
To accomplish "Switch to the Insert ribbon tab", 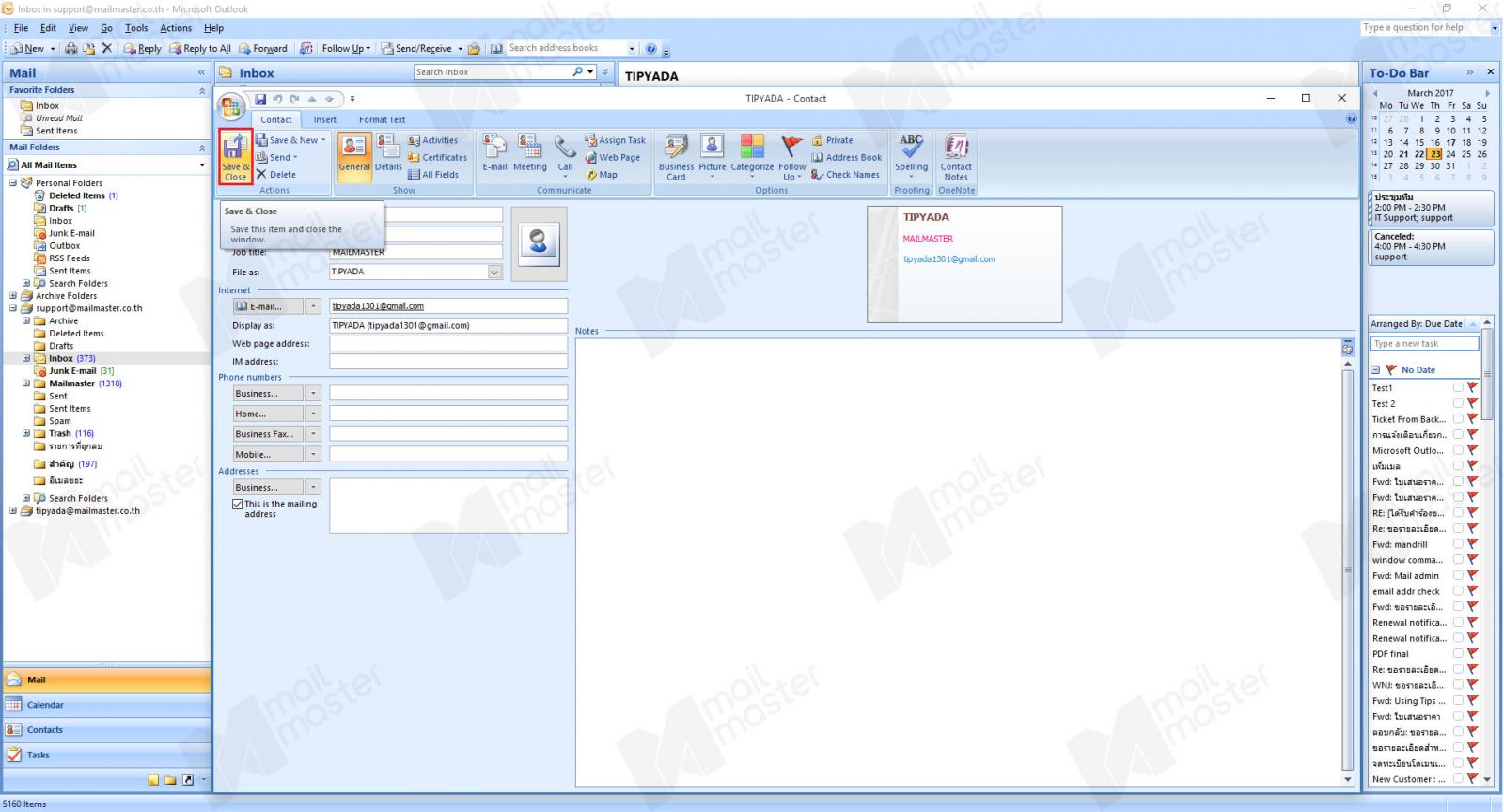I will [325, 119].
